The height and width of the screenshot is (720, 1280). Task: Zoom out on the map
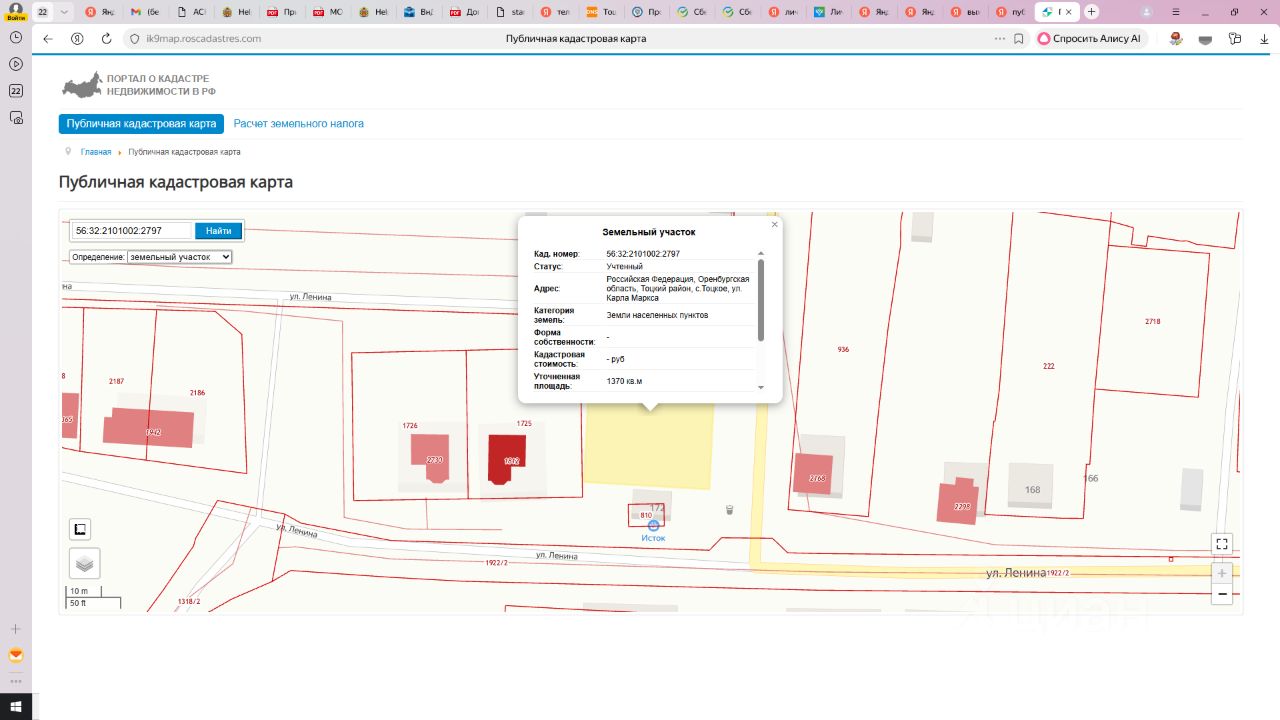point(1221,594)
